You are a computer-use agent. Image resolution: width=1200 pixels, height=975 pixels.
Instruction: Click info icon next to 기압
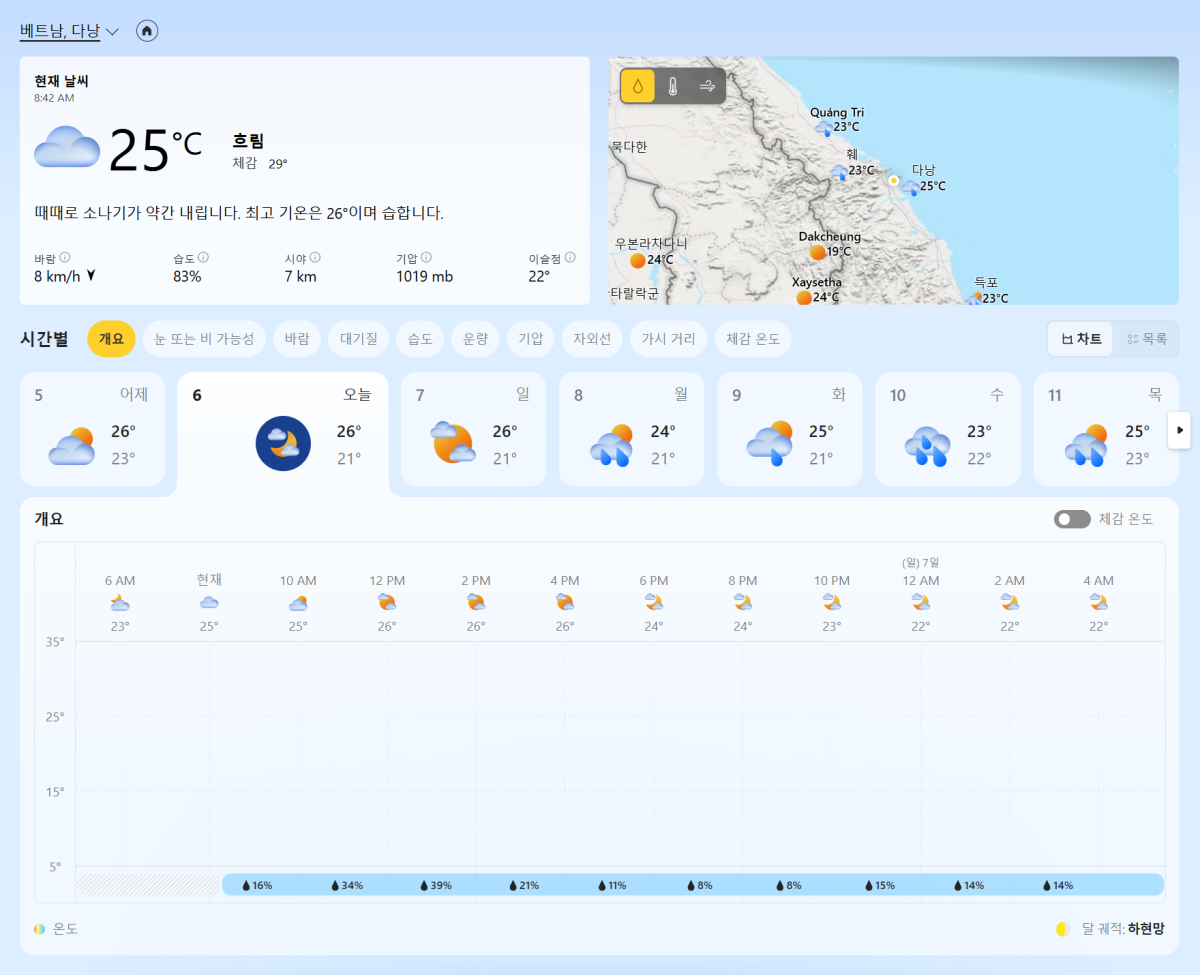pyautogui.click(x=426, y=258)
